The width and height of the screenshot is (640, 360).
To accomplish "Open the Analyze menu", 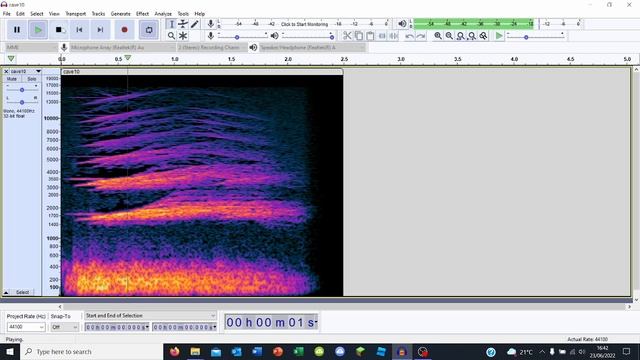I will pos(163,13).
